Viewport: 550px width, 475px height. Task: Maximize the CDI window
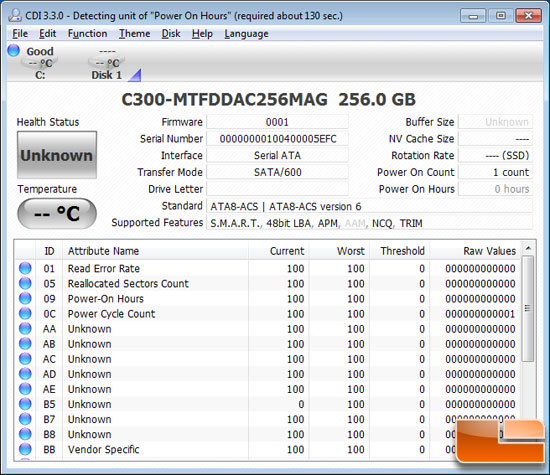point(501,16)
